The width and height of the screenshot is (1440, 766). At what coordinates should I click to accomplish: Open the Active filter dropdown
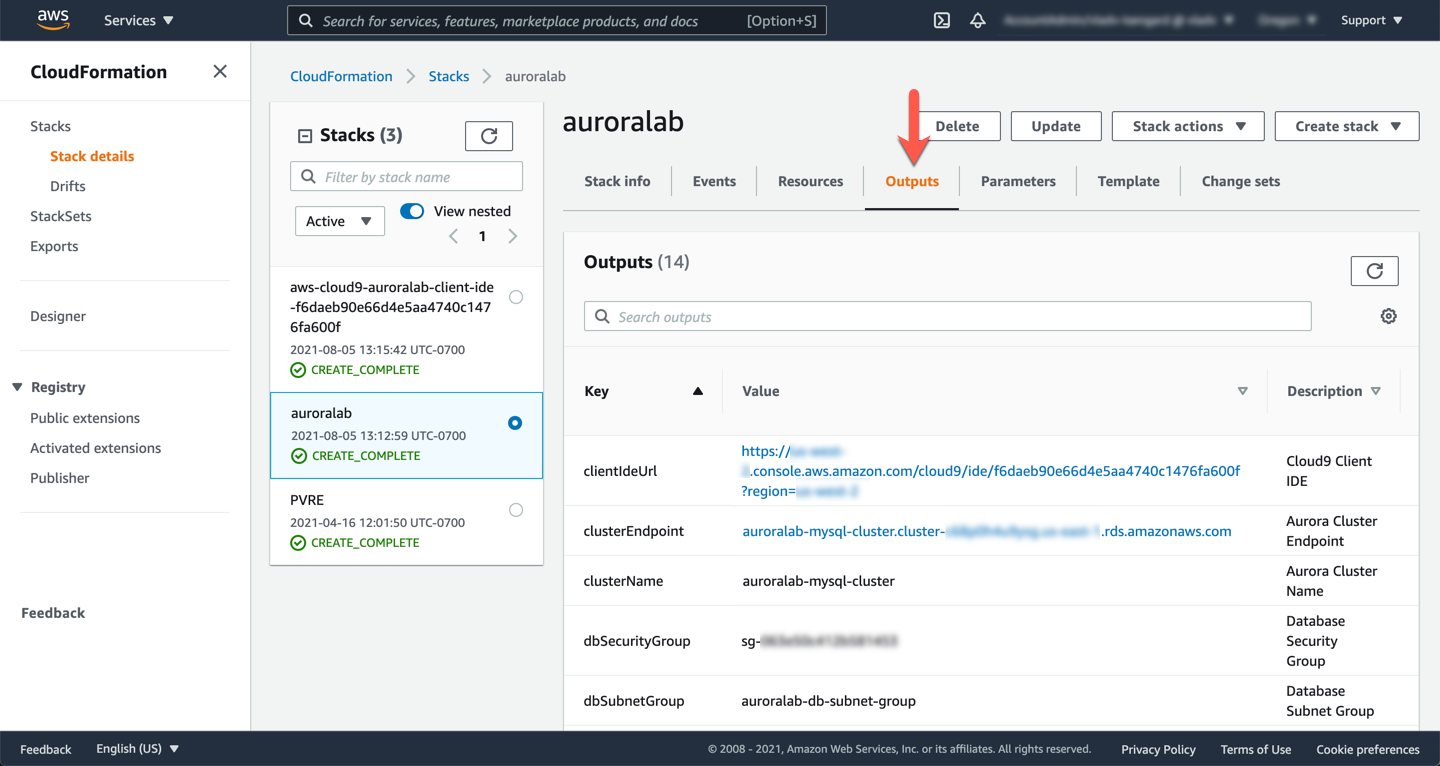[339, 221]
